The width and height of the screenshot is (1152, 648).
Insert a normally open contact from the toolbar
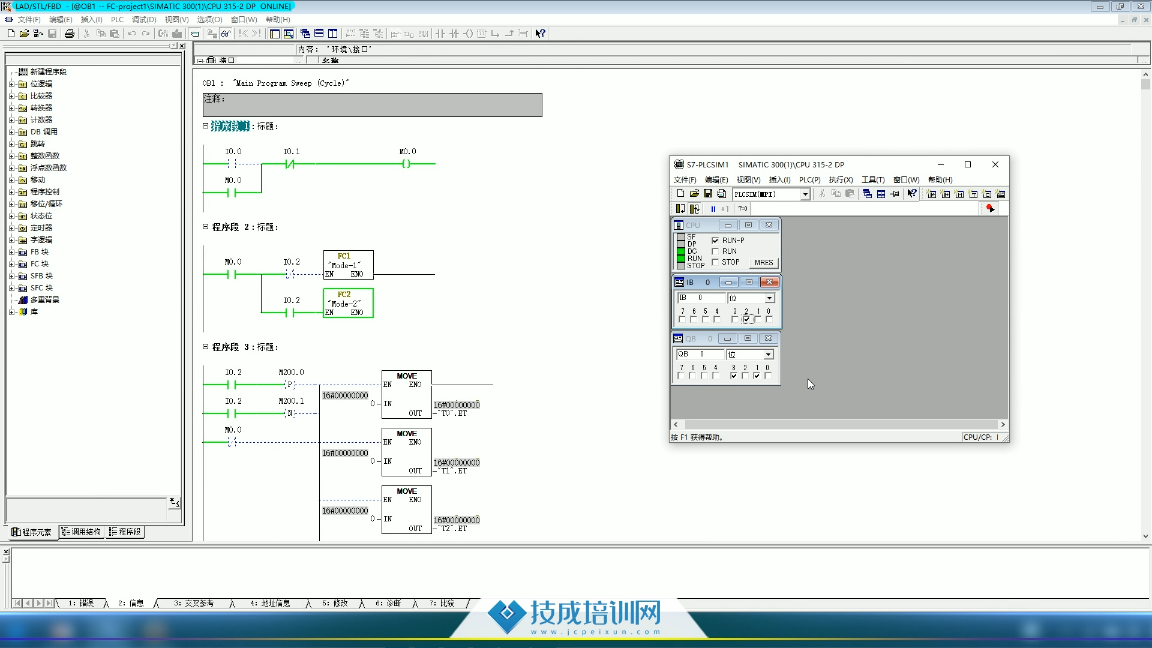441,33
